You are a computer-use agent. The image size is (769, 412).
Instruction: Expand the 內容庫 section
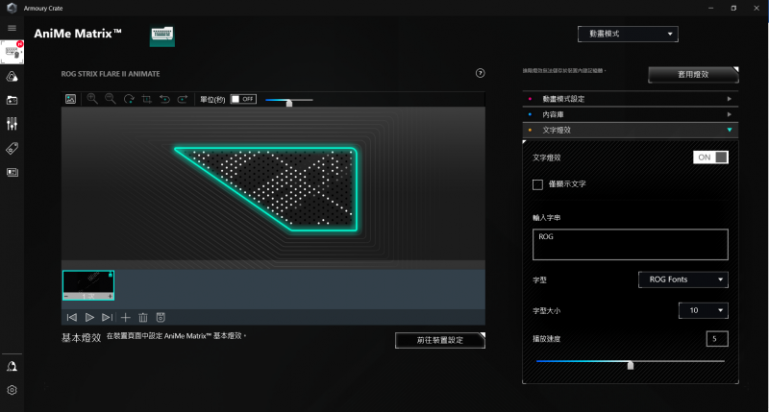tap(630, 115)
